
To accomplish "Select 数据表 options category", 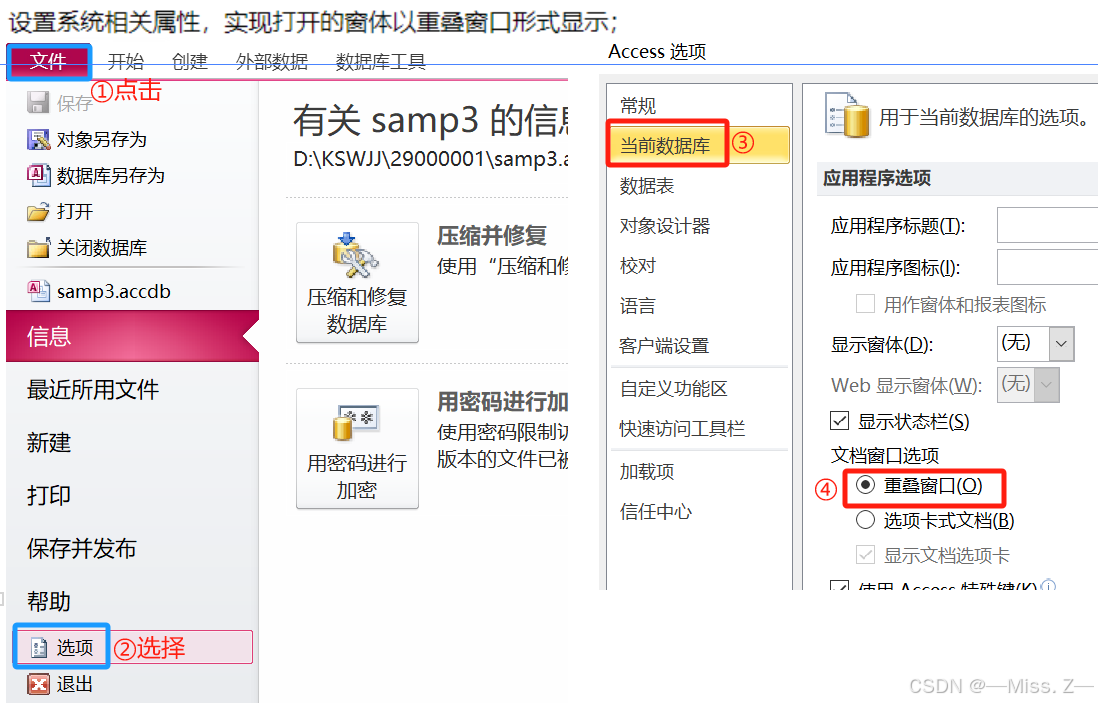I will coord(646,186).
